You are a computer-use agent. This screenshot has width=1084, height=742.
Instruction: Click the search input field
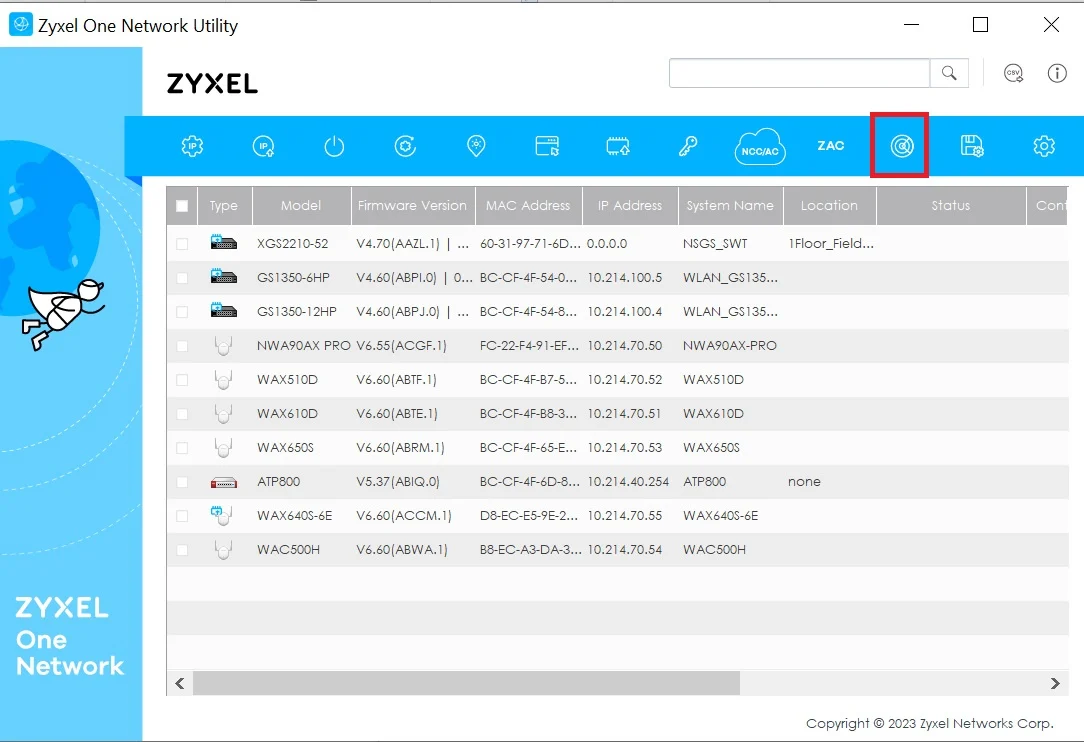pos(799,73)
